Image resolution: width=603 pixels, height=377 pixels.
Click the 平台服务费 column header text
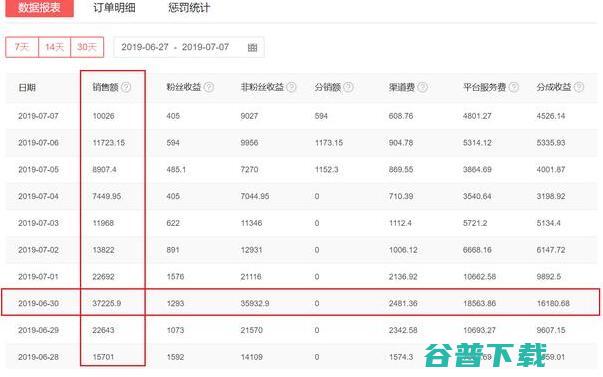coord(485,87)
